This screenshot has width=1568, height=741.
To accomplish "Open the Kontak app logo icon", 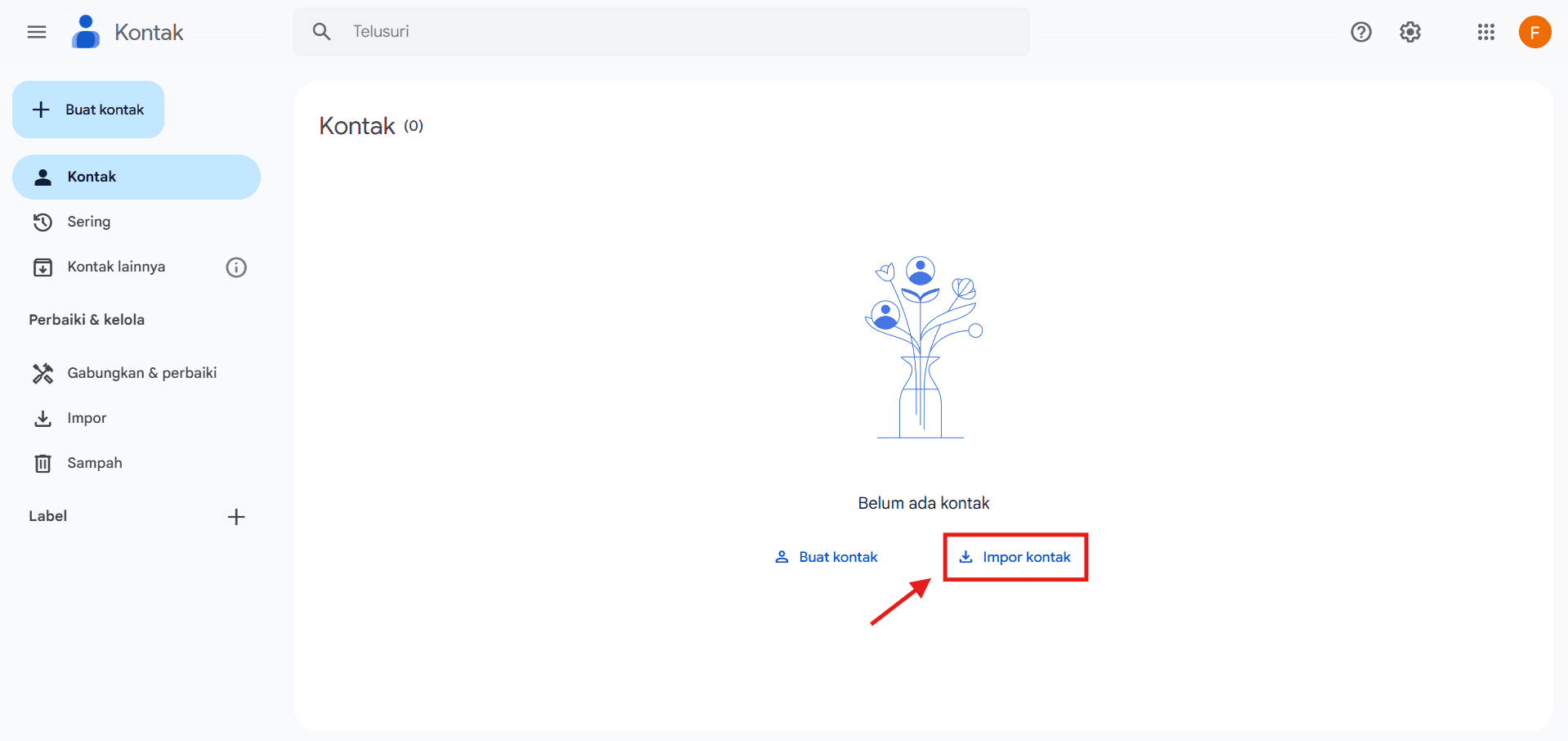I will pos(85,32).
